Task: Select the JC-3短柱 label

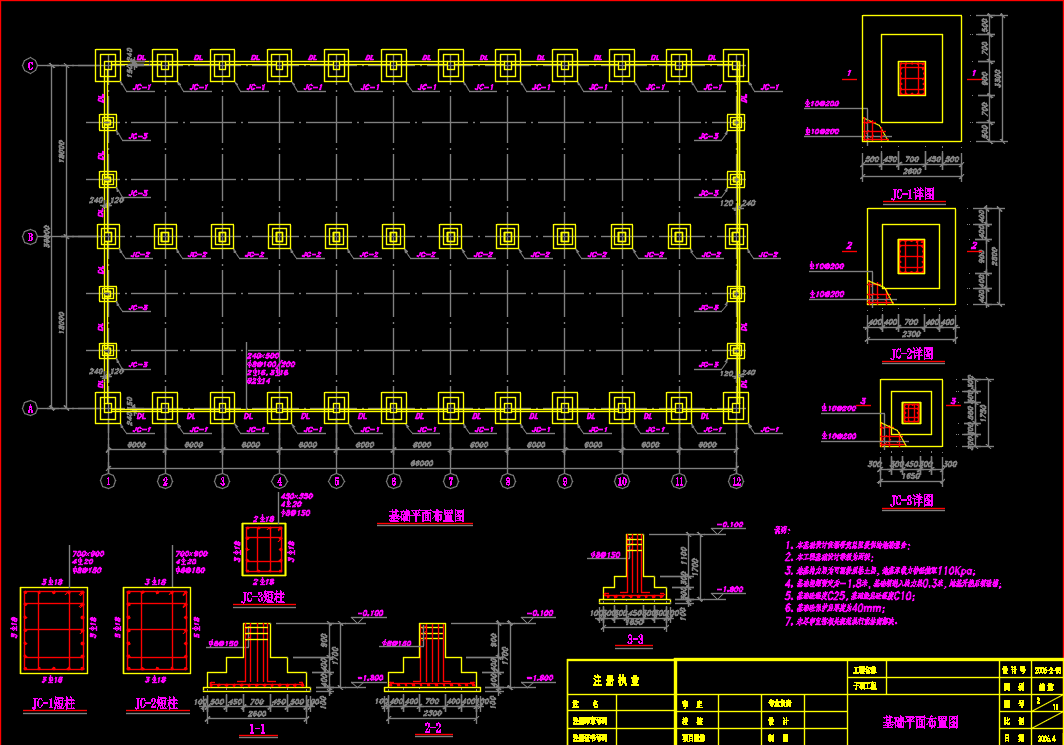Action: pyautogui.click(x=264, y=597)
